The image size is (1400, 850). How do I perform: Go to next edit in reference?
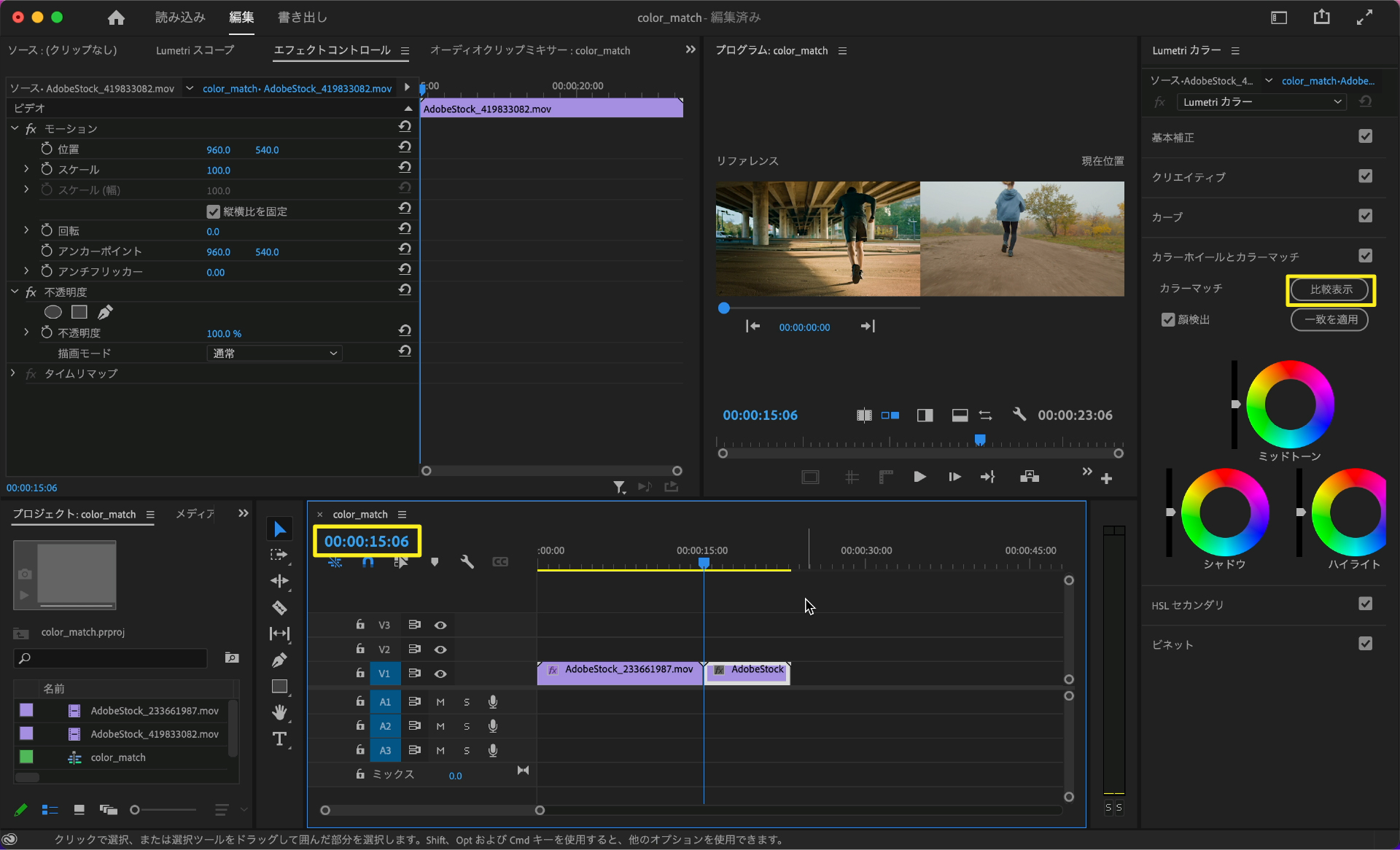coord(868,326)
